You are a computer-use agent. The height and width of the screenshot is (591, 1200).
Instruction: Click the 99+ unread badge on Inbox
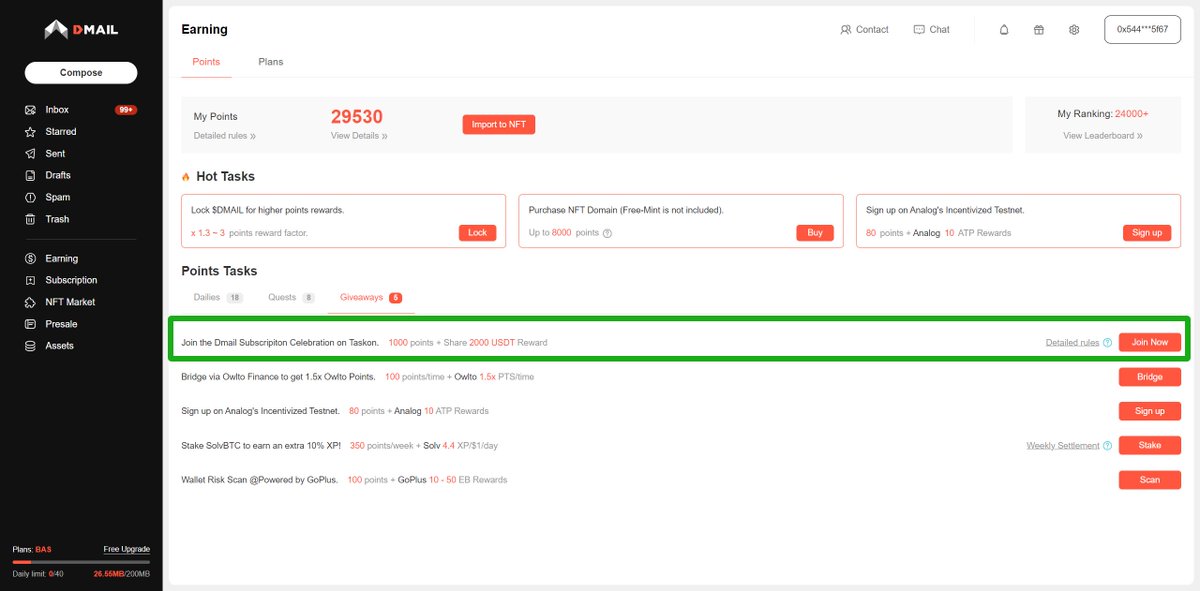(126, 110)
